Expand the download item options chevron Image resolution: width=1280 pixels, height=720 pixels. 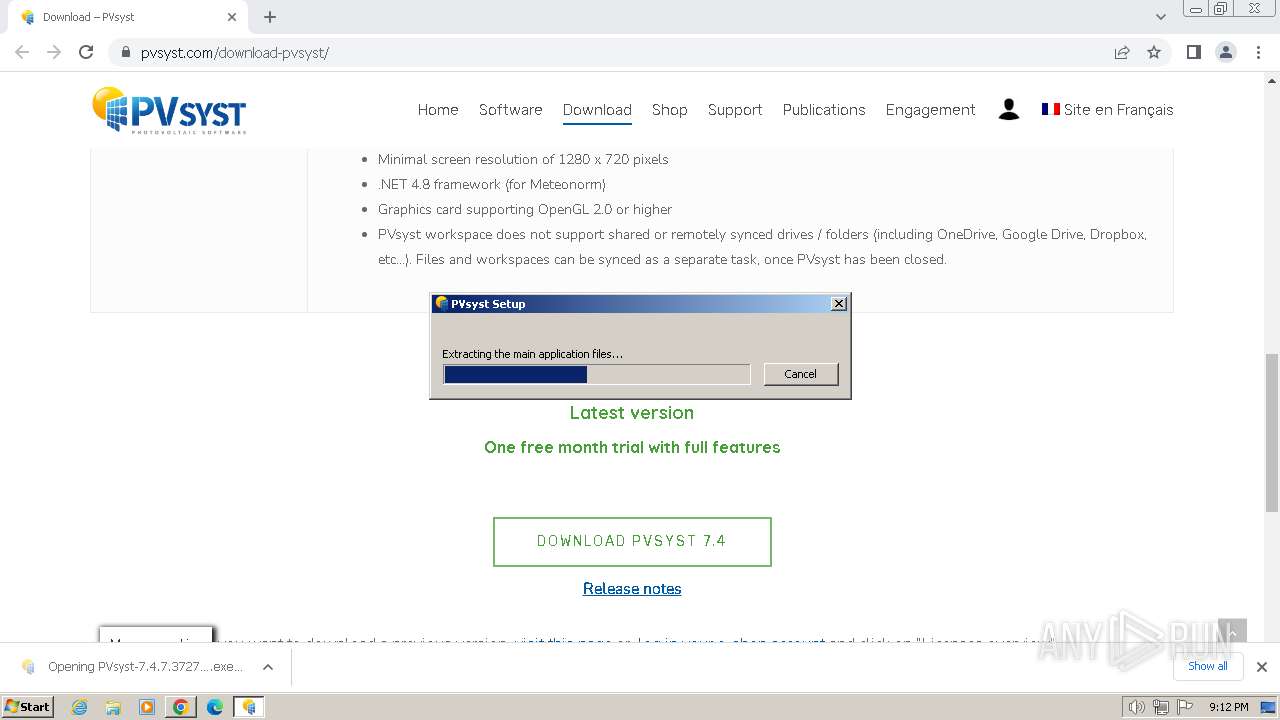pos(268,667)
